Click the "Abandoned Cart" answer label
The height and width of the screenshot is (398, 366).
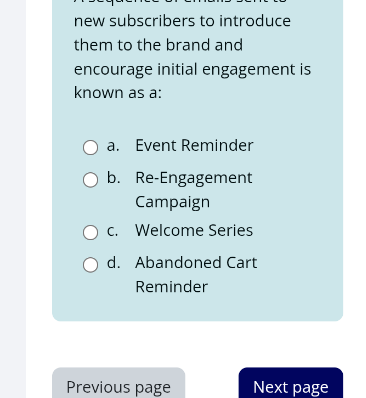coord(196,263)
